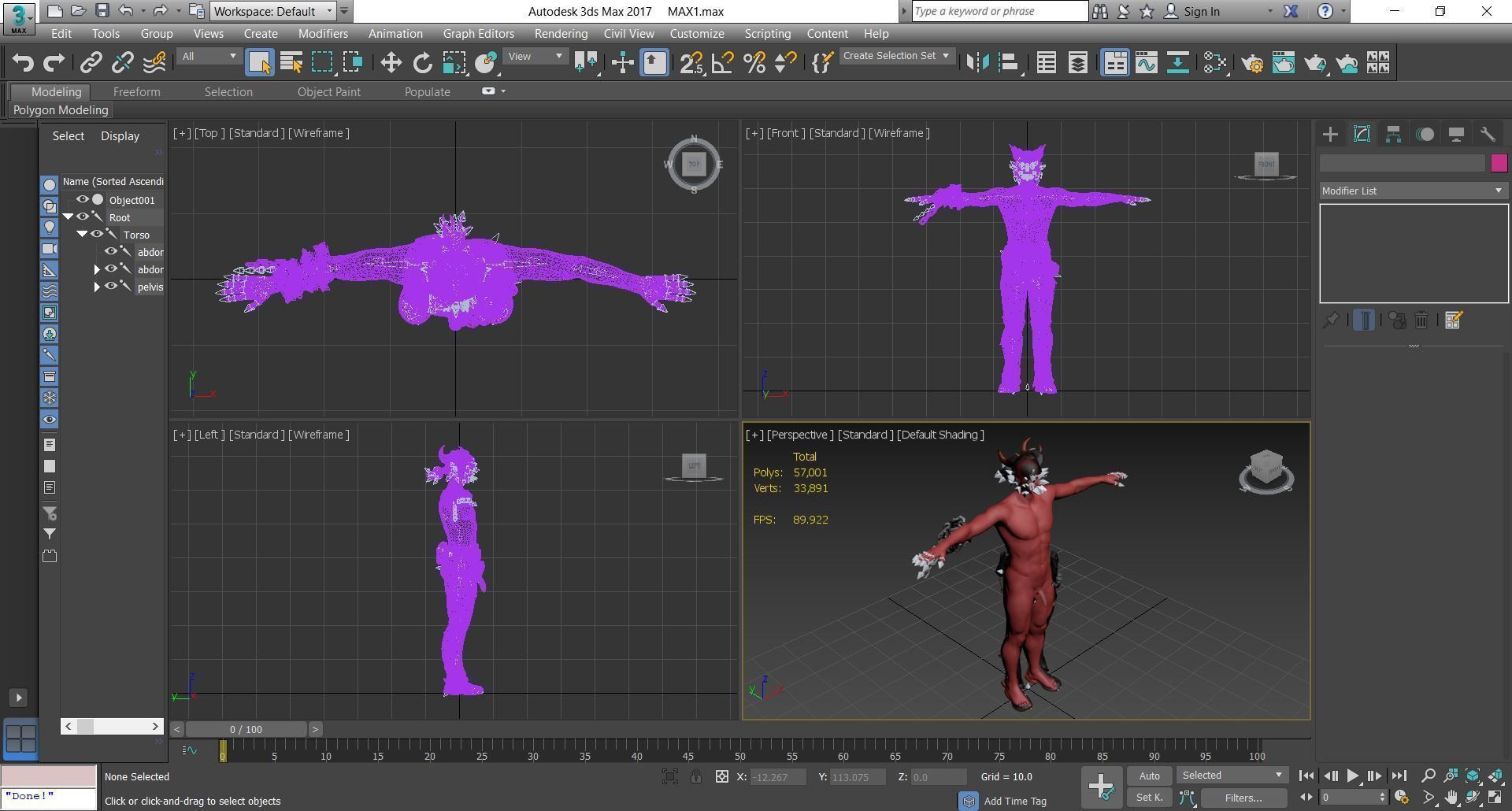Viewport: 1512px width, 811px height.
Task: Switch to the Object Paint ribbon tab
Action: [328, 92]
